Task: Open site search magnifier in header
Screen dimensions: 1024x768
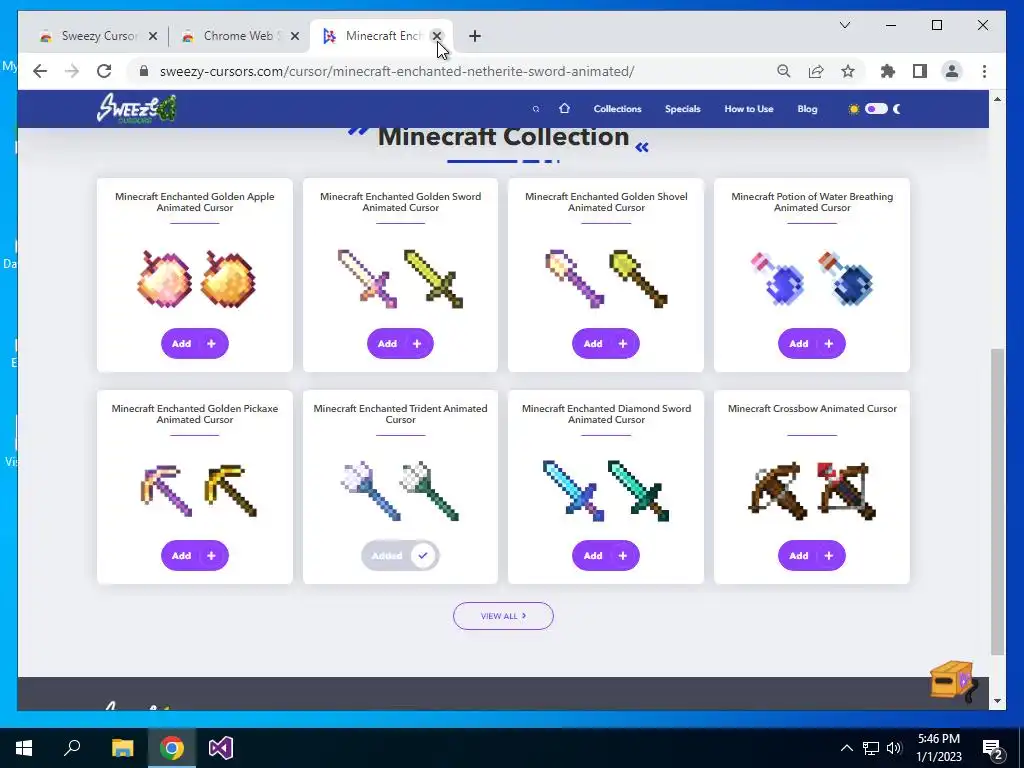Action: [536, 109]
